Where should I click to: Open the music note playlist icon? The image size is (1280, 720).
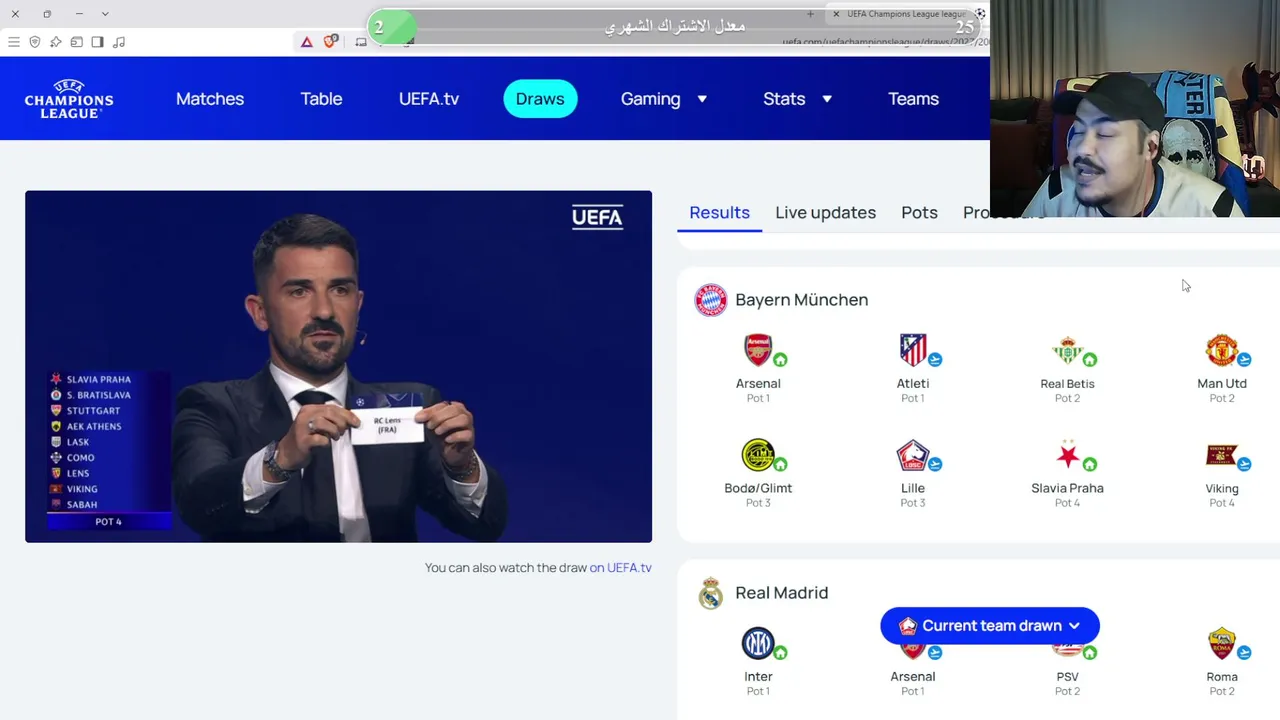point(119,42)
